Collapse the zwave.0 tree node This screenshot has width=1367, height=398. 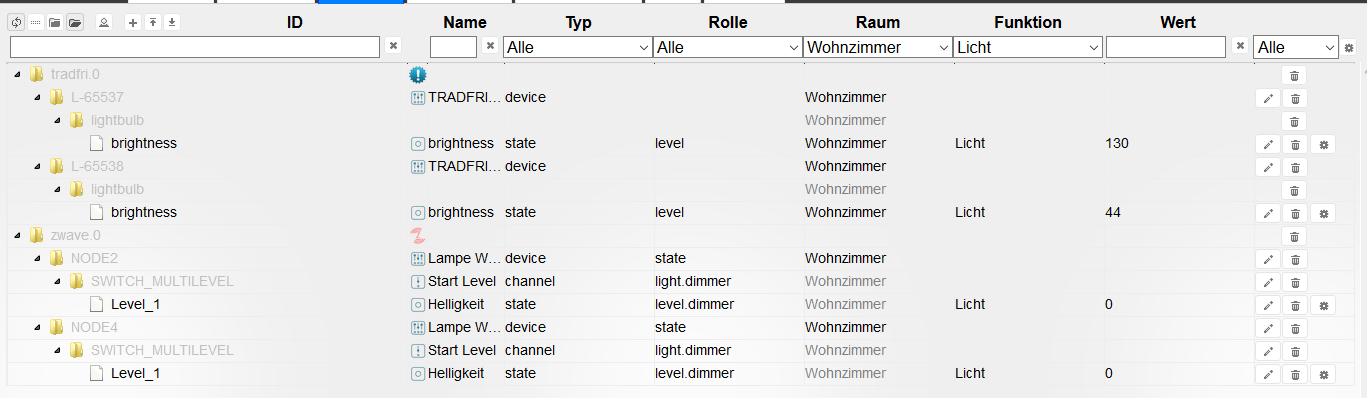pyautogui.click(x=17, y=236)
